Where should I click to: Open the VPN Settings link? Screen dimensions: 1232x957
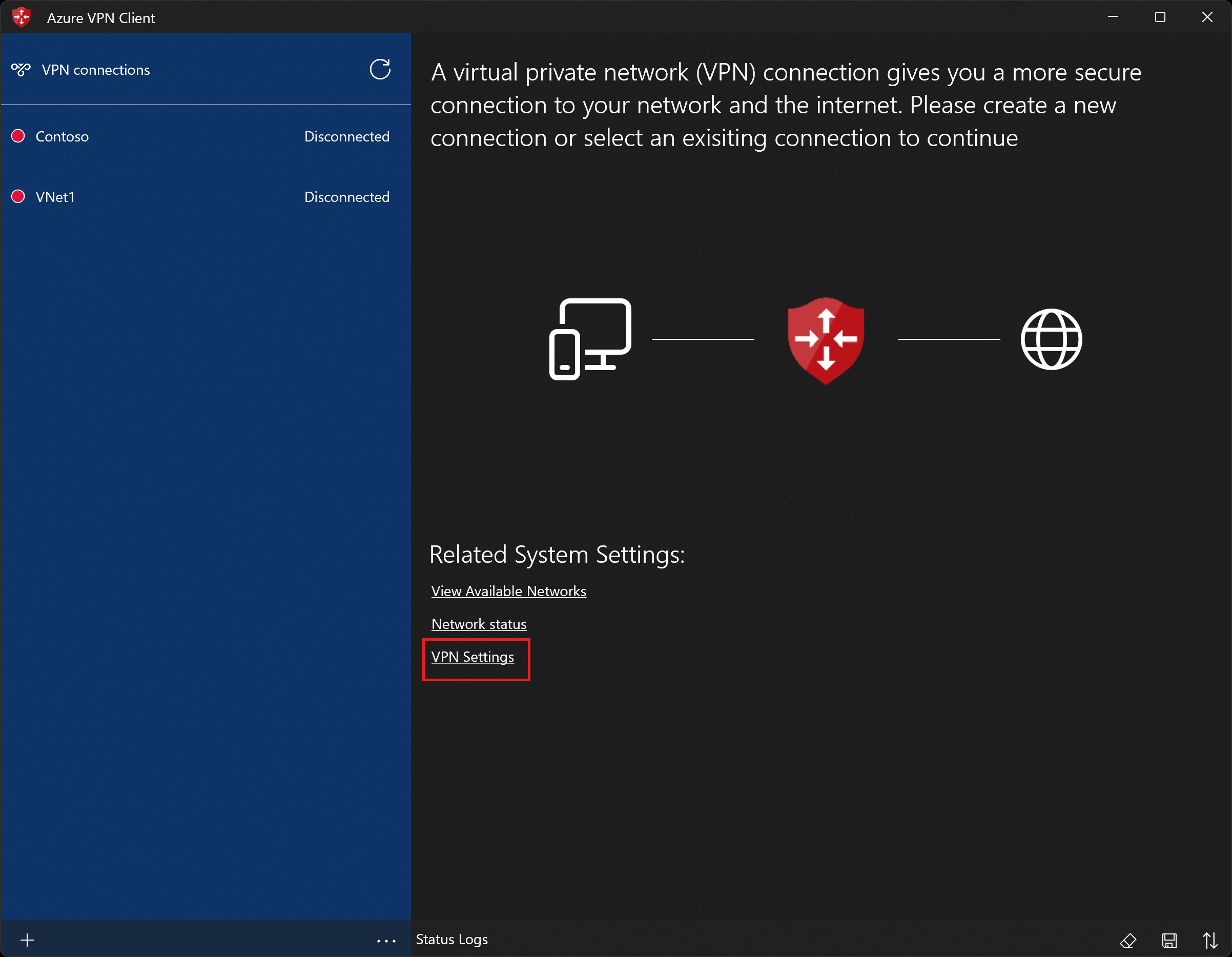pyautogui.click(x=472, y=657)
